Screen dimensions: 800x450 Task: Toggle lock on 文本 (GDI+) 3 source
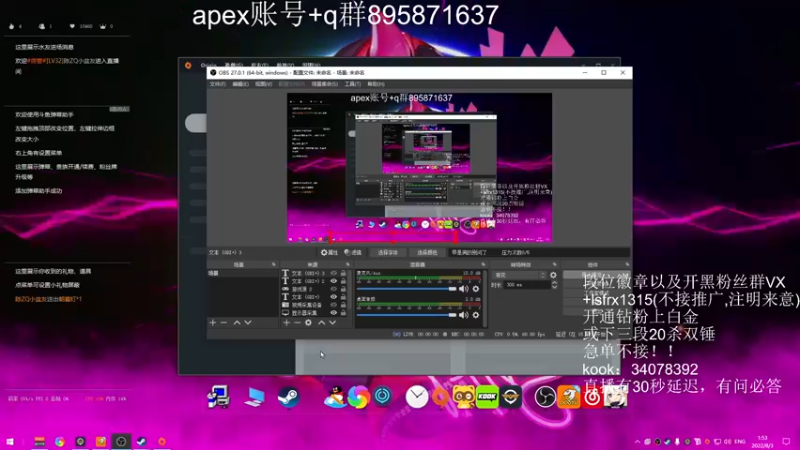click(343, 273)
